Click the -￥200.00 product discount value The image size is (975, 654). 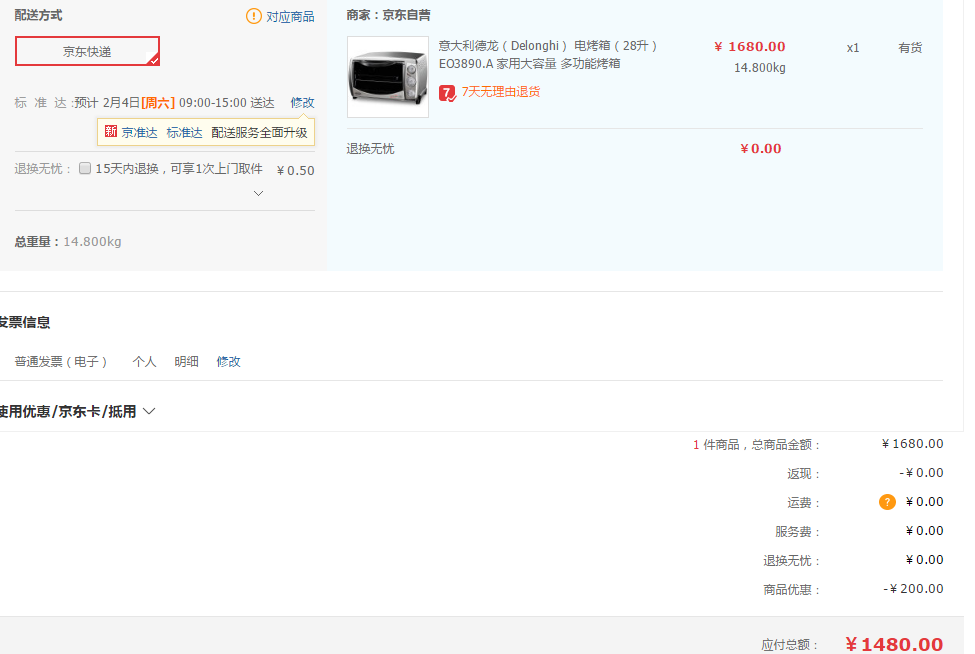pyautogui.click(x=913, y=589)
